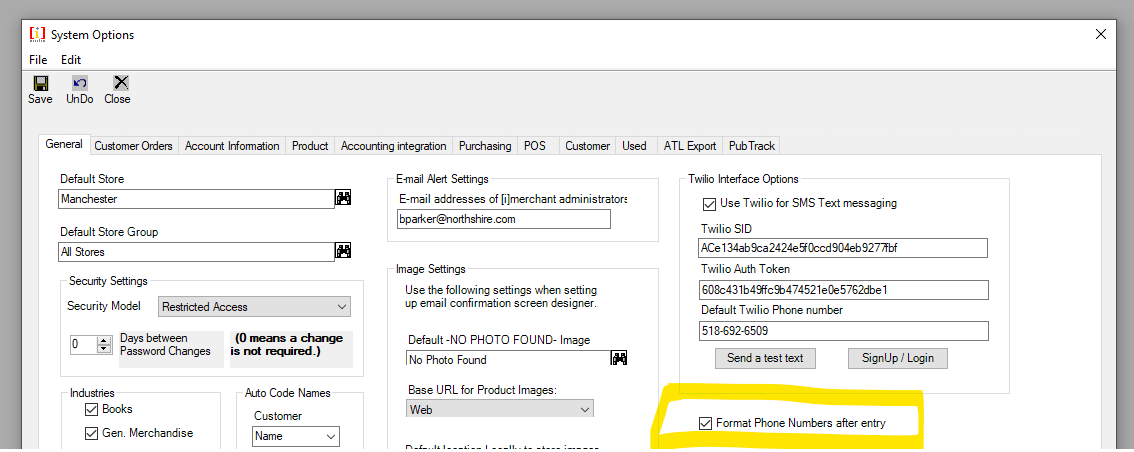The height and width of the screenshot is (452, 1134).
Task: Click the password change days number field
Action: (83, 344)
